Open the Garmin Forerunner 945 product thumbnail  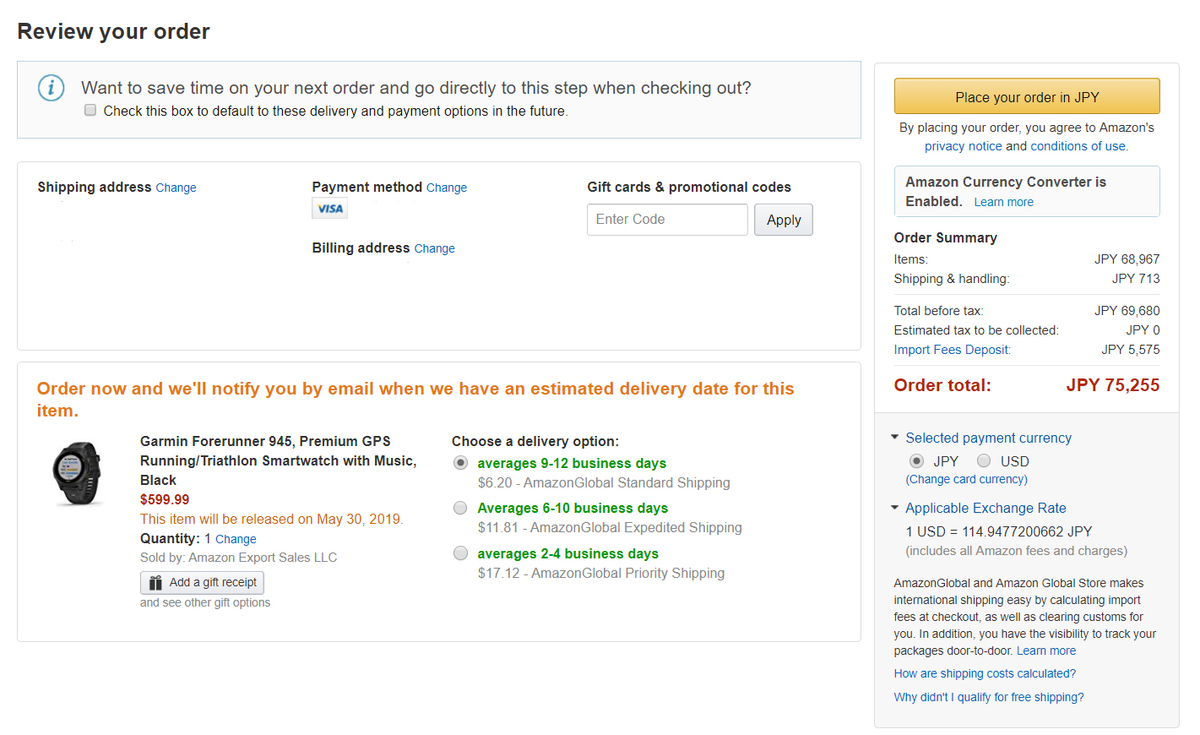(76, 473)
